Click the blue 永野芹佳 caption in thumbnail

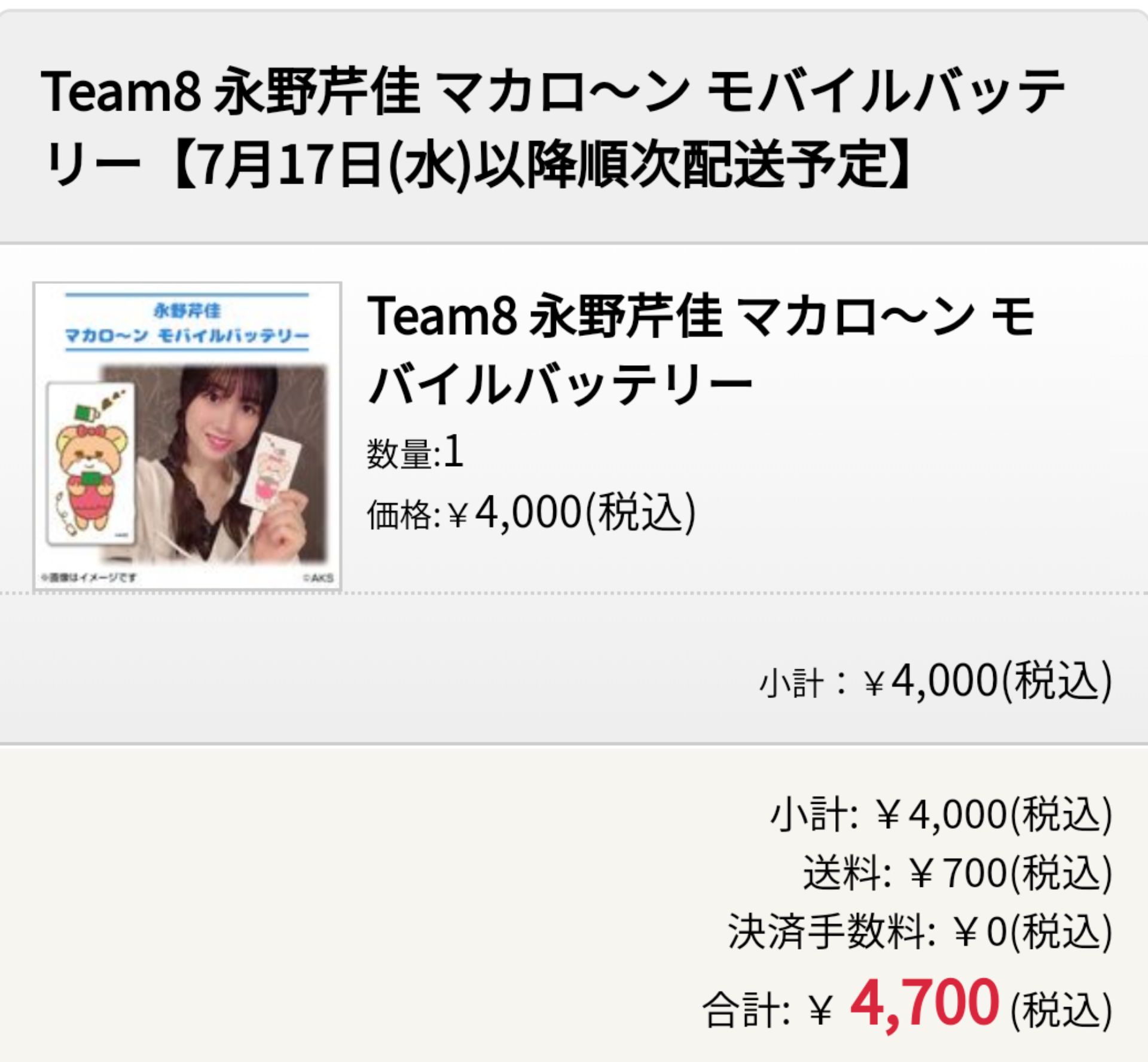187,311
